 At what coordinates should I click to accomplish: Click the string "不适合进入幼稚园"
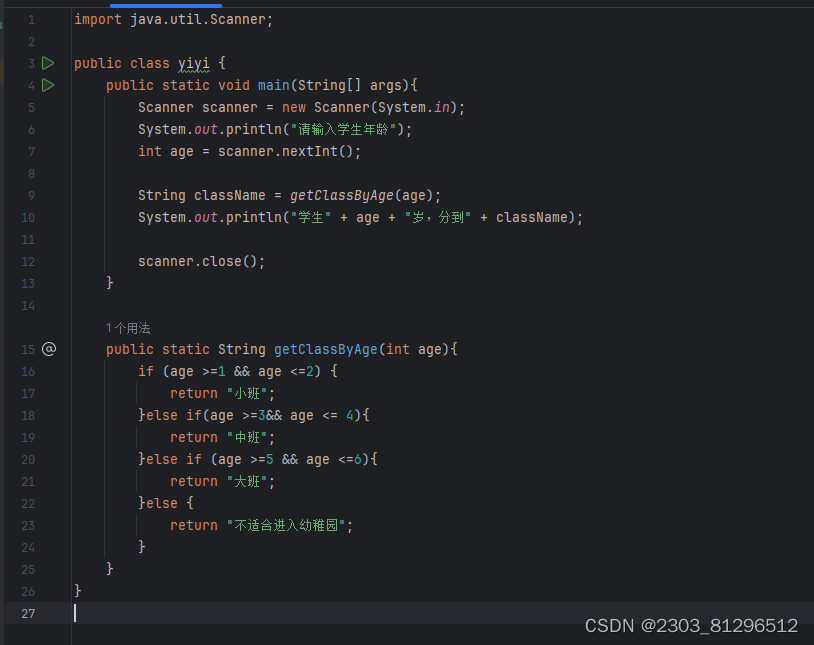(x=286, y=526)
